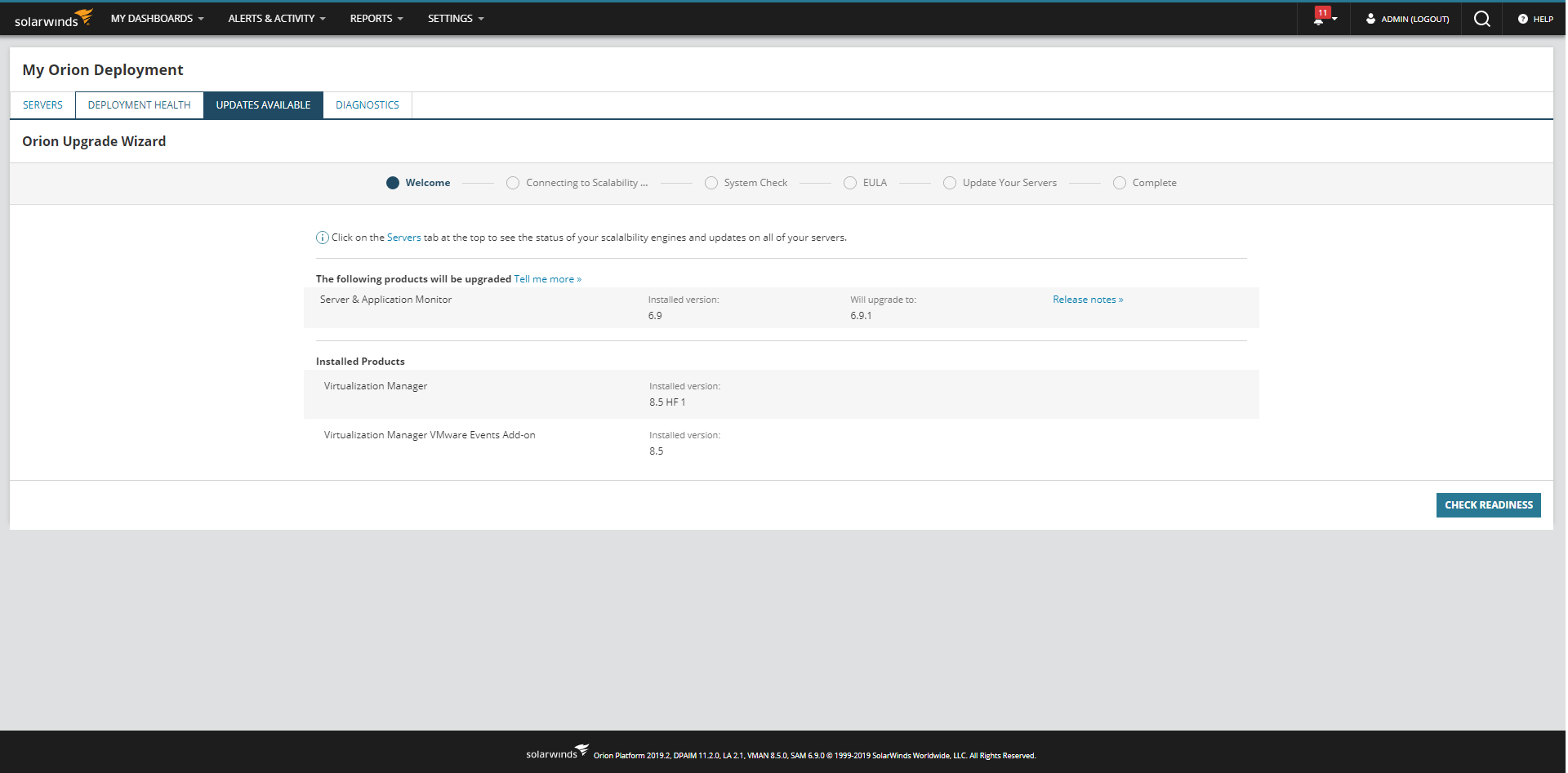
Task: Open the My Dashboards menu
Action: (x=158, y=18)
